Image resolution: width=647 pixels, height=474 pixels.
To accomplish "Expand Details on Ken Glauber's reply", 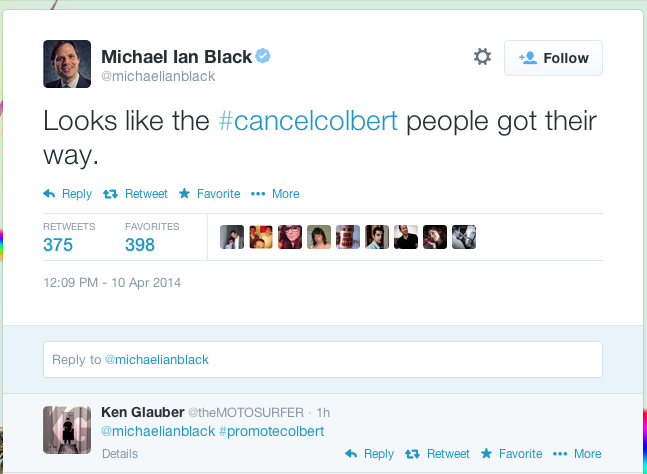I will 120,454.
